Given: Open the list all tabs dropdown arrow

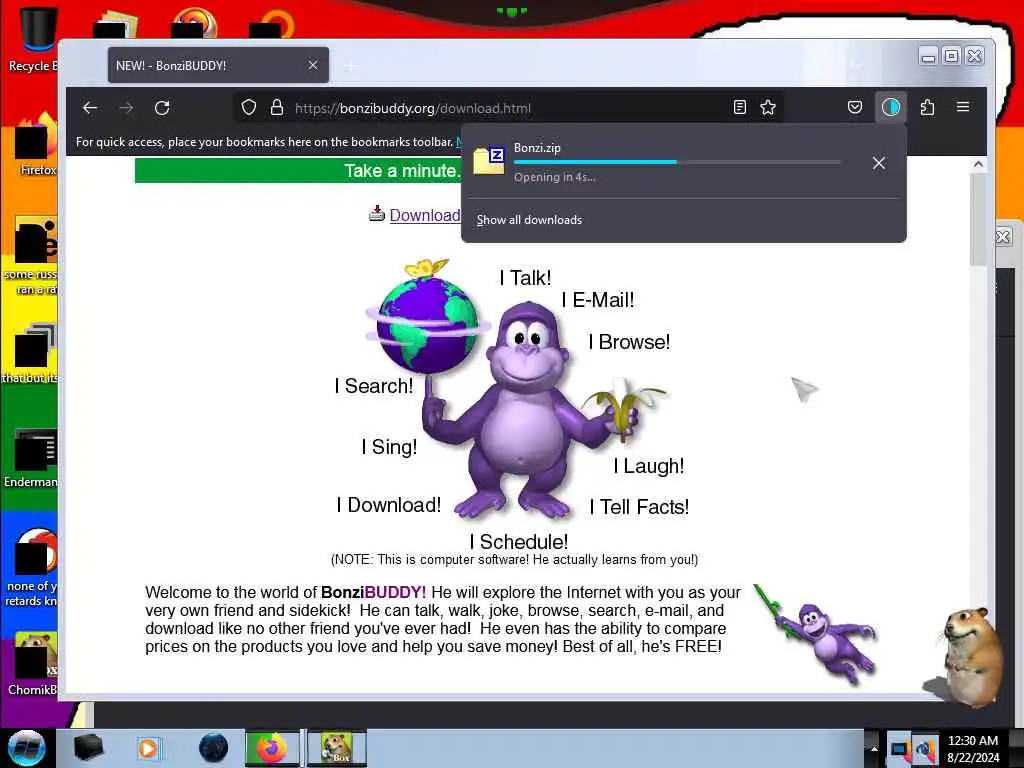Looking at the screenshot, I should (857, 65).
